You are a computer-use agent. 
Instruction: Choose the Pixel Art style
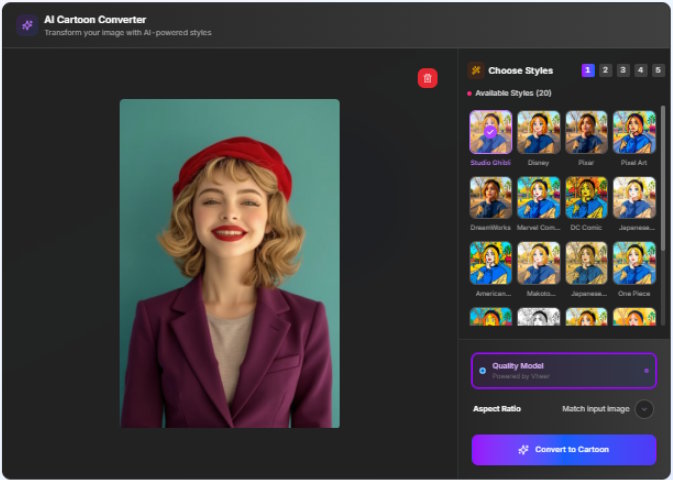tap(634, 132)
